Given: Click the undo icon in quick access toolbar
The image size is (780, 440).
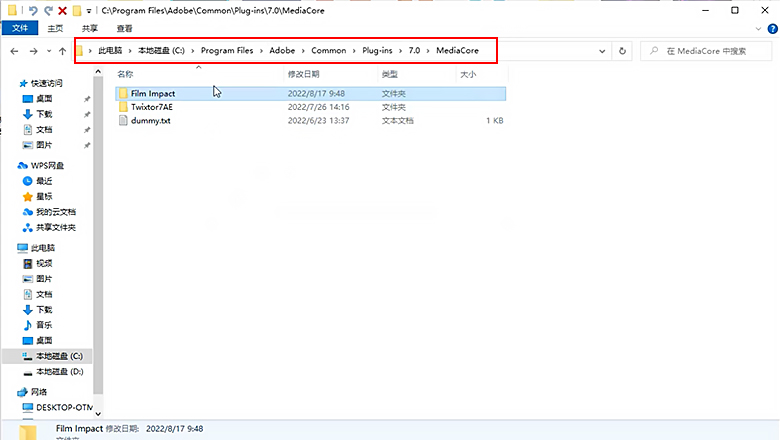Looking at the screenshot, I should pos(33,10).
